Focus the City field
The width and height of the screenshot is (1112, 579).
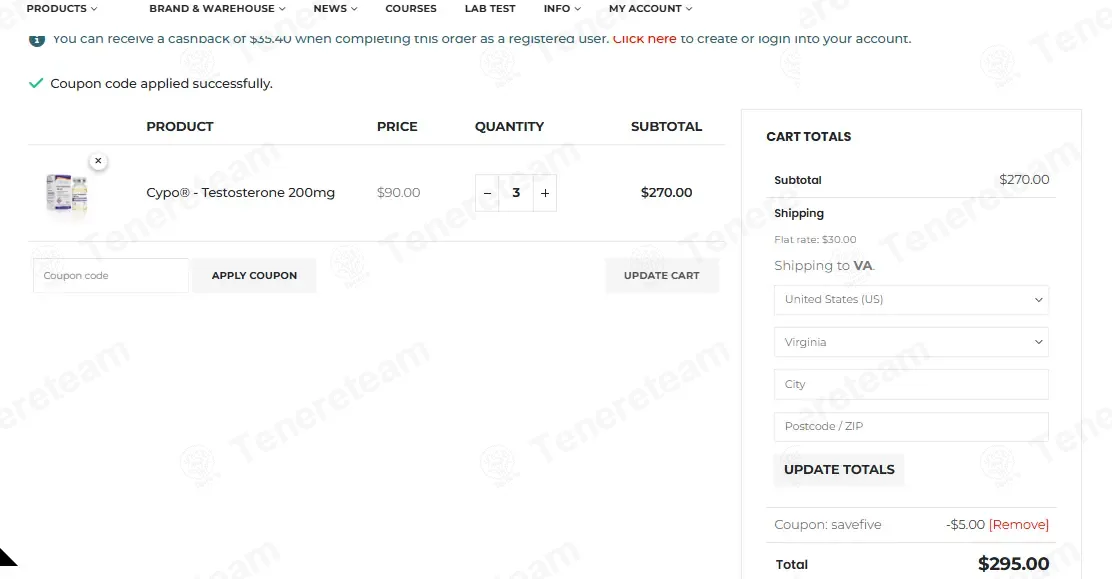[911, 384]
